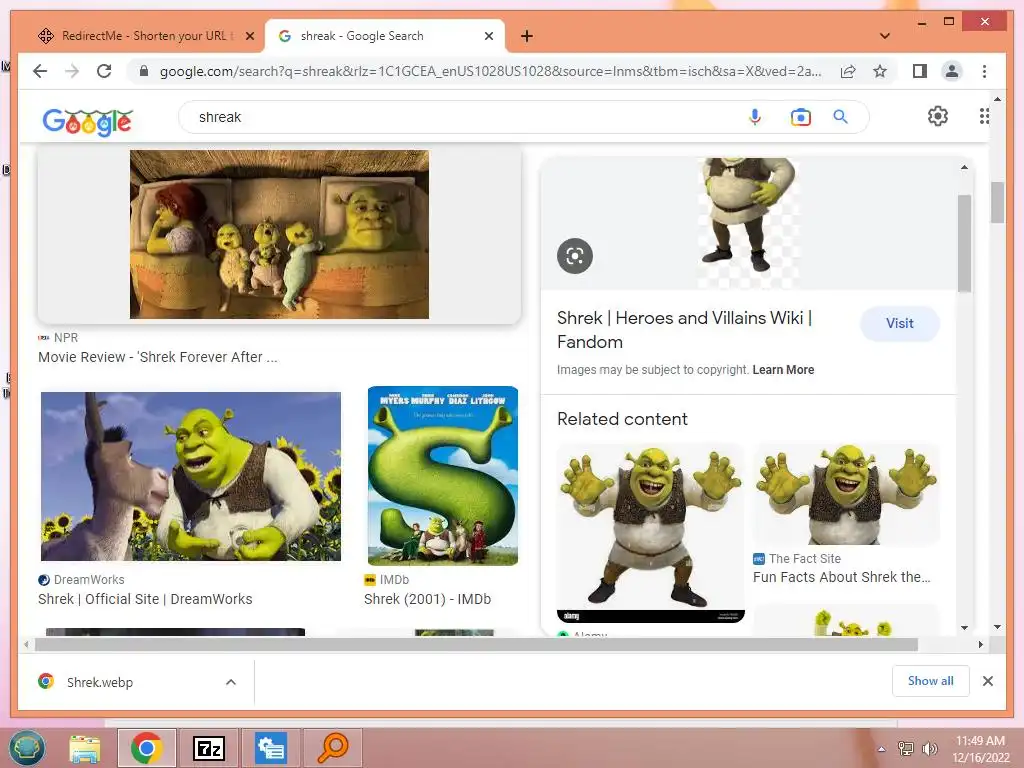Show hidden system tray icons
The width and height of the screenshot is (1024, 768).
[882, 749]
